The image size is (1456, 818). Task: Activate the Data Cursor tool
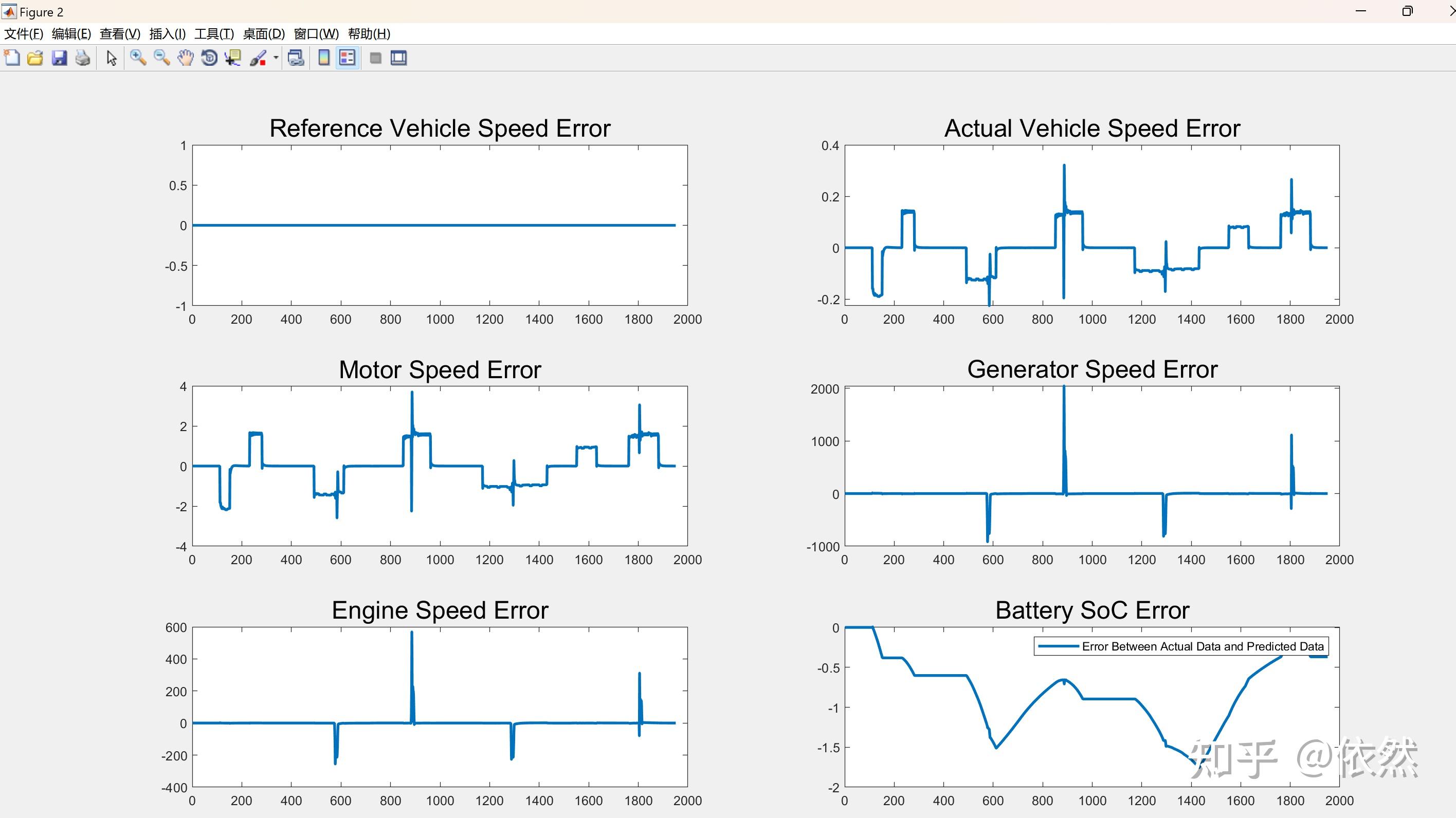click(x=233, y=58)
